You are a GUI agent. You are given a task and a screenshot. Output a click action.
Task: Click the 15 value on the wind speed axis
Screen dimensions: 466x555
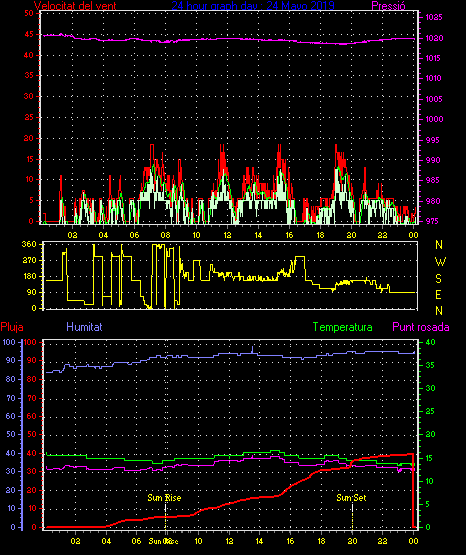click(x=29, y=159)
